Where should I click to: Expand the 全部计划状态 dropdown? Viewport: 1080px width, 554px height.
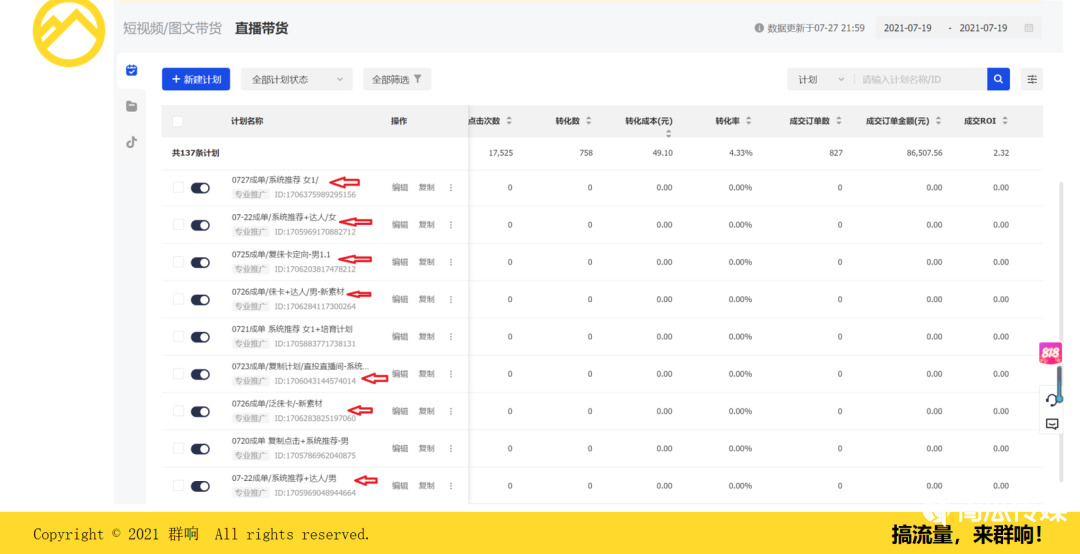296,79
